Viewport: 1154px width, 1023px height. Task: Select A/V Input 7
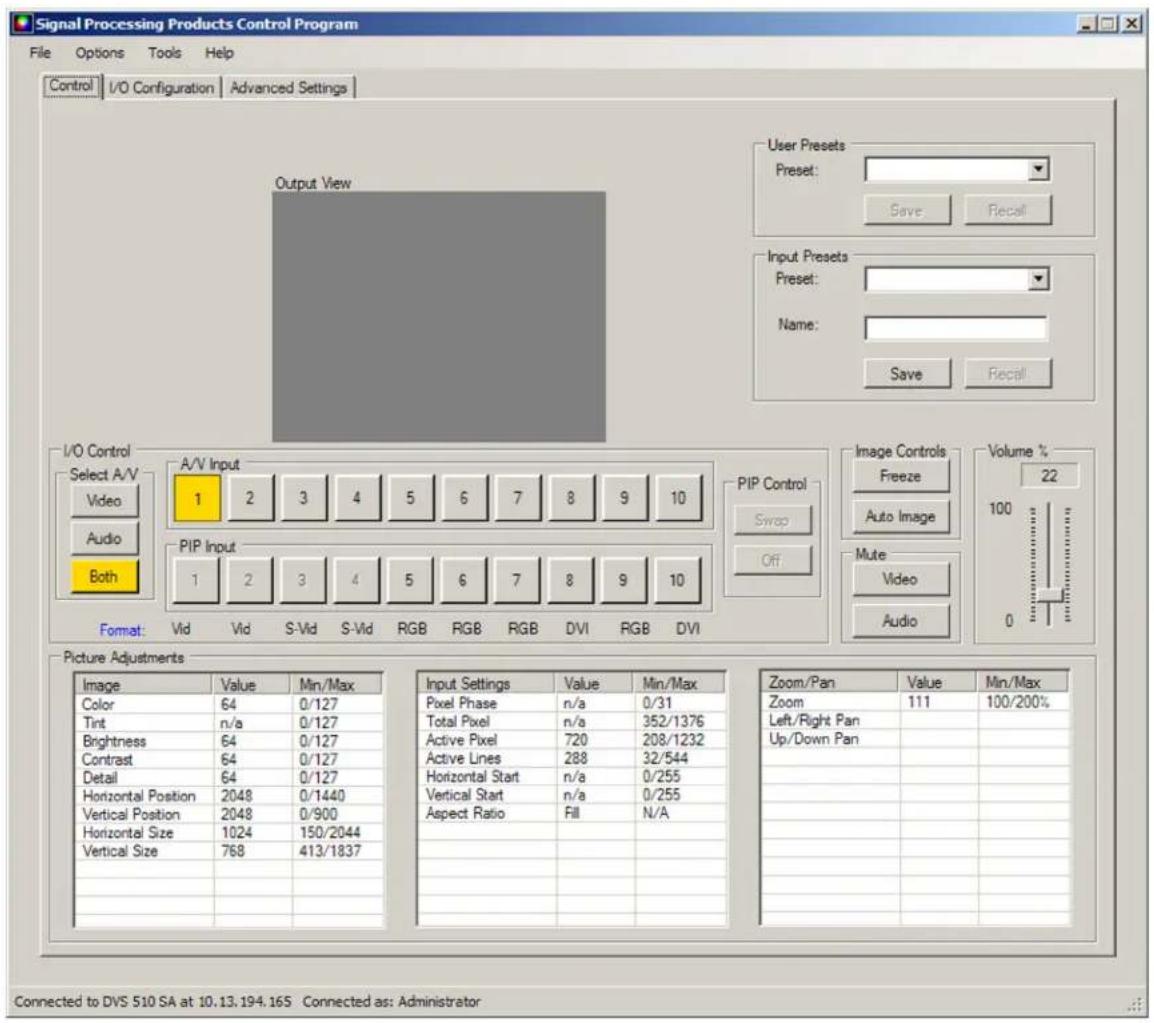(x=517, y=498)
